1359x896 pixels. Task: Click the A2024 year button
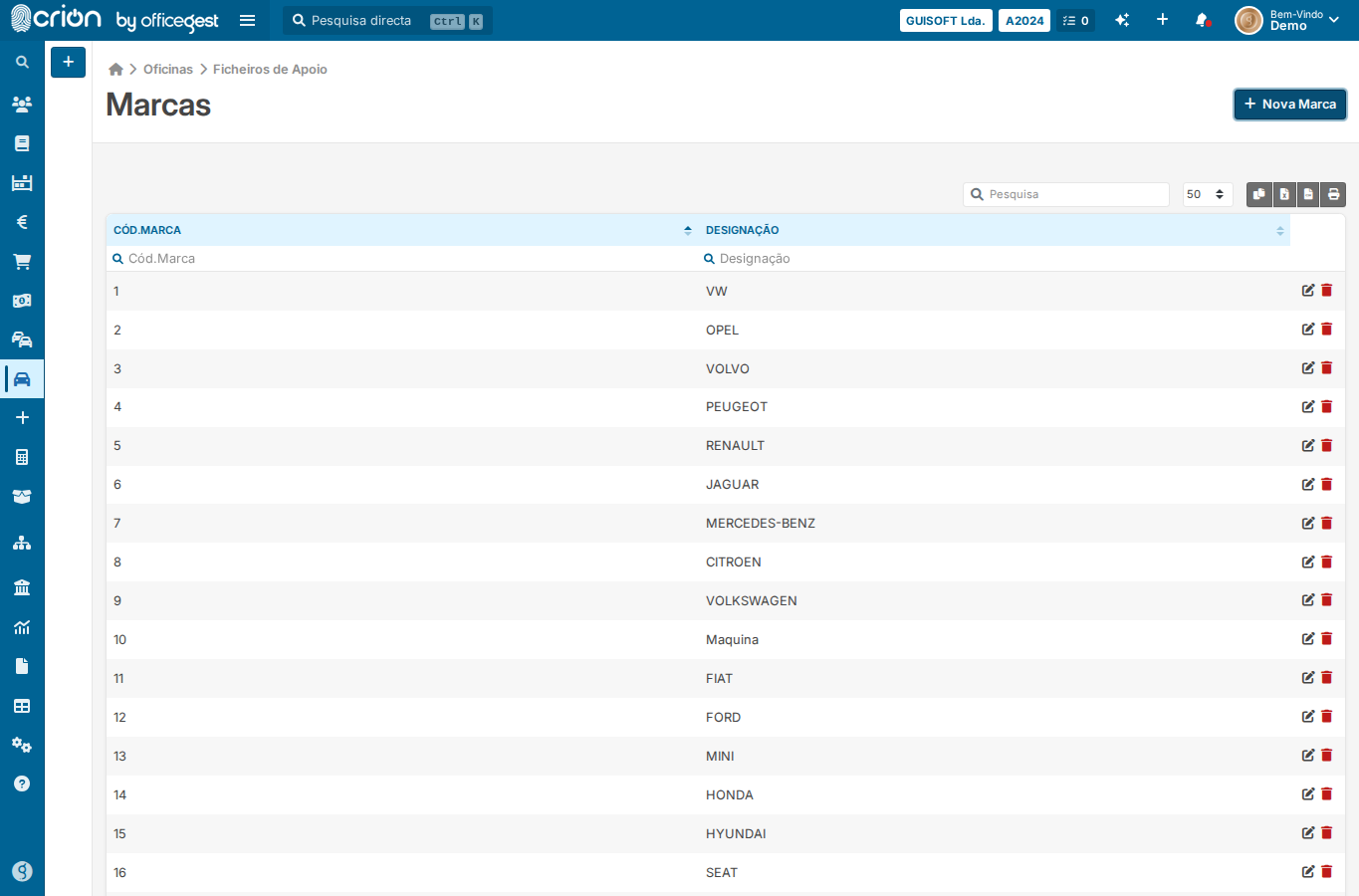click(1024, 21)
